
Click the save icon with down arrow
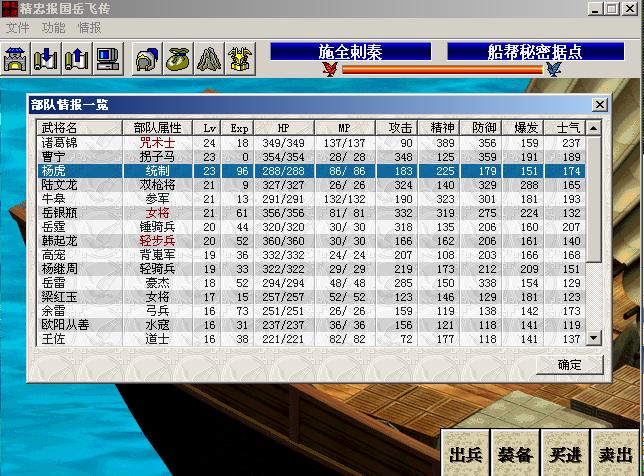[x=45, y=59]
